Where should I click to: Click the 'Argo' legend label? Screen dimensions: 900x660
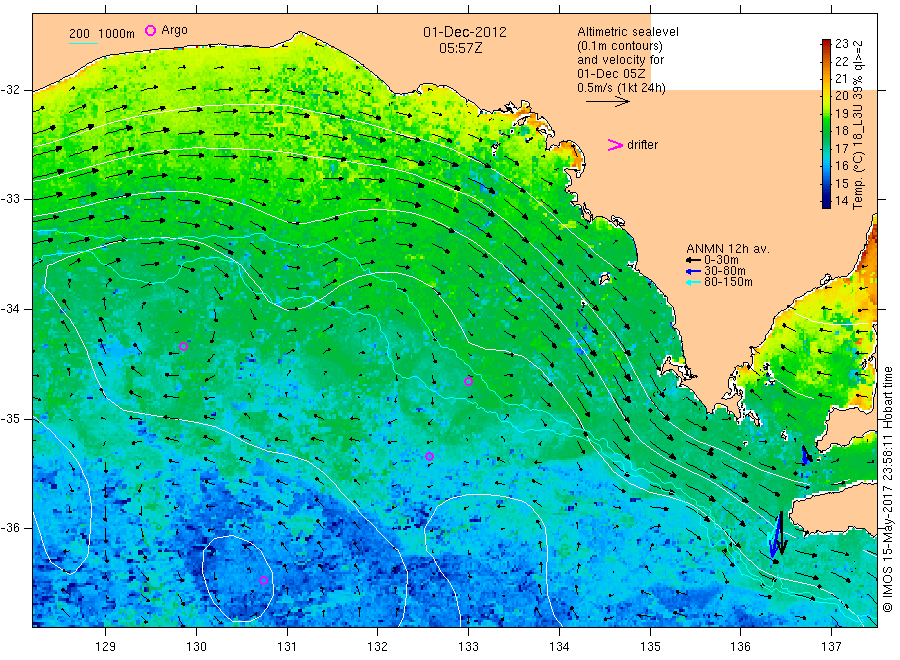point(174,30)
